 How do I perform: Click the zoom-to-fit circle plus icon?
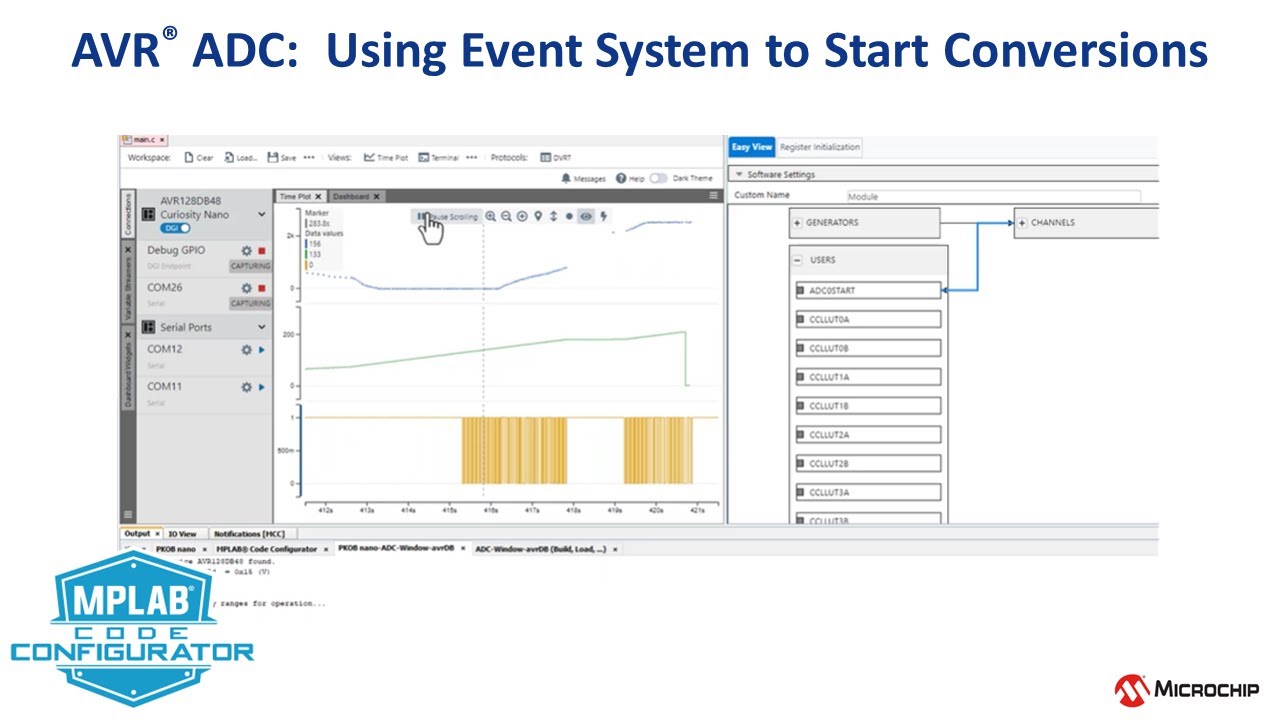pyautogui.click(x=522, y=216)
